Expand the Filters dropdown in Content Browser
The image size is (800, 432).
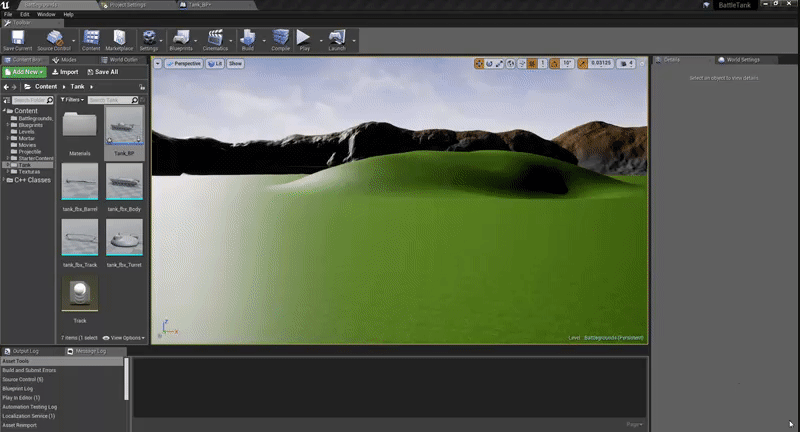coord(73,100)
